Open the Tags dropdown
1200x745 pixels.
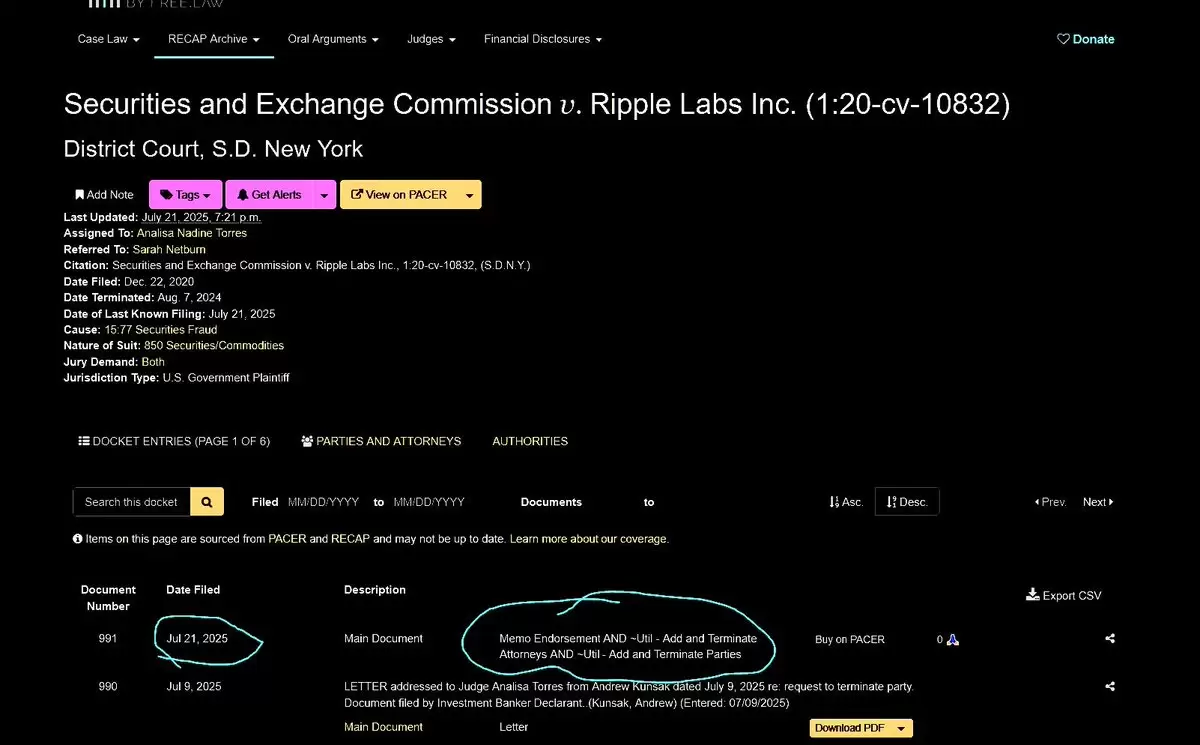187,195
